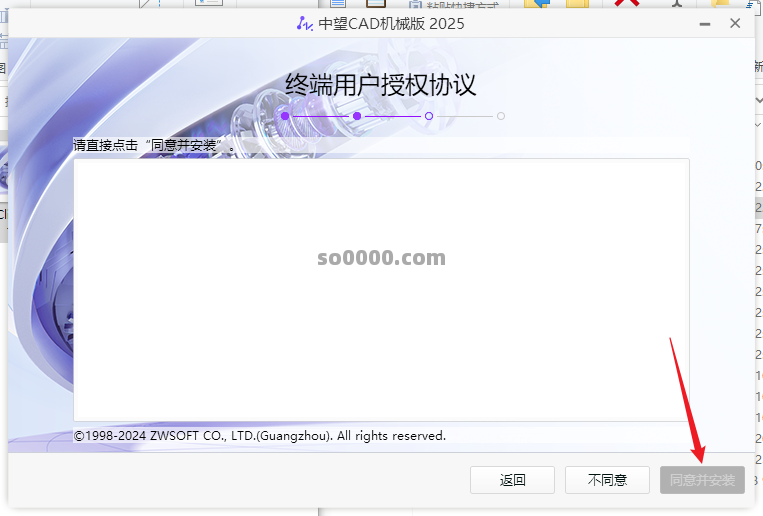
Task: Click inside the empty license agreement text box
Action: click(382, 290)
